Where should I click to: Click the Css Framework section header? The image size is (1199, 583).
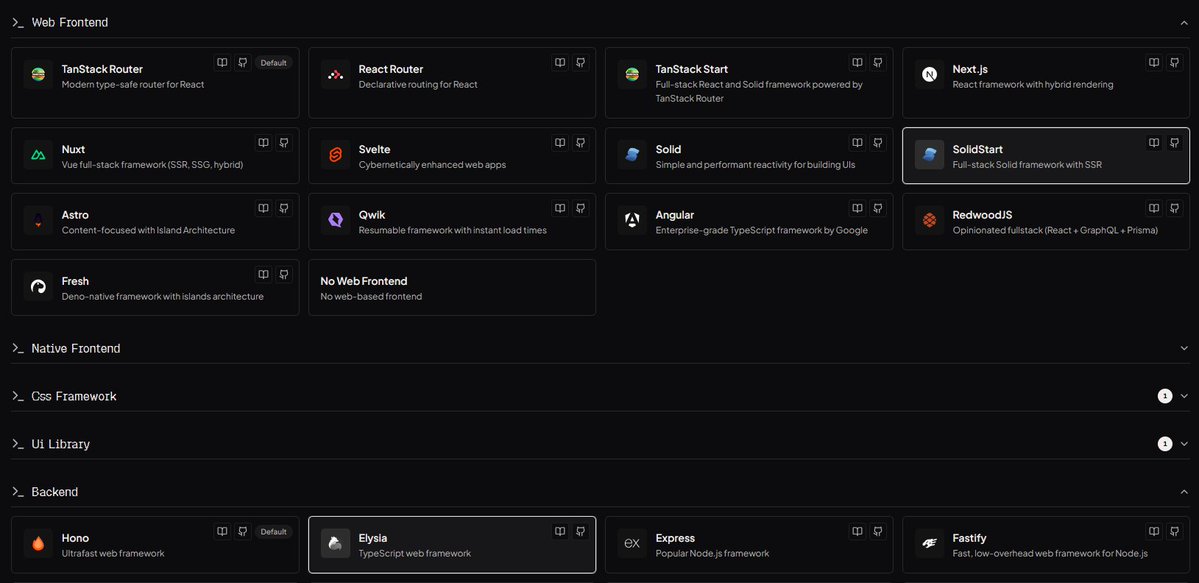pos(600,396)
